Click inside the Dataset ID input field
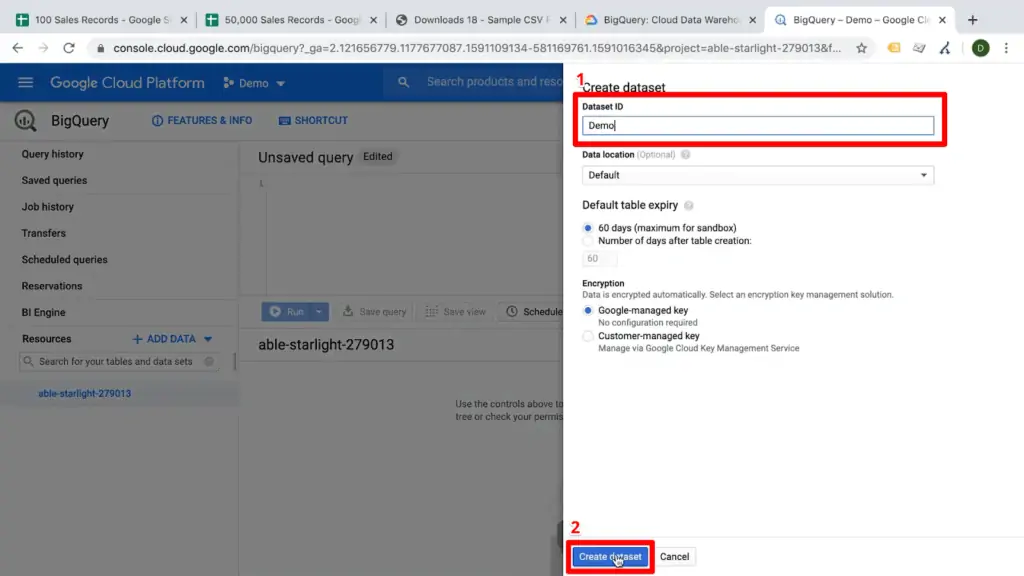This screenshot has height=576, width=1024. pyautogui.click(x=757, y=127)
